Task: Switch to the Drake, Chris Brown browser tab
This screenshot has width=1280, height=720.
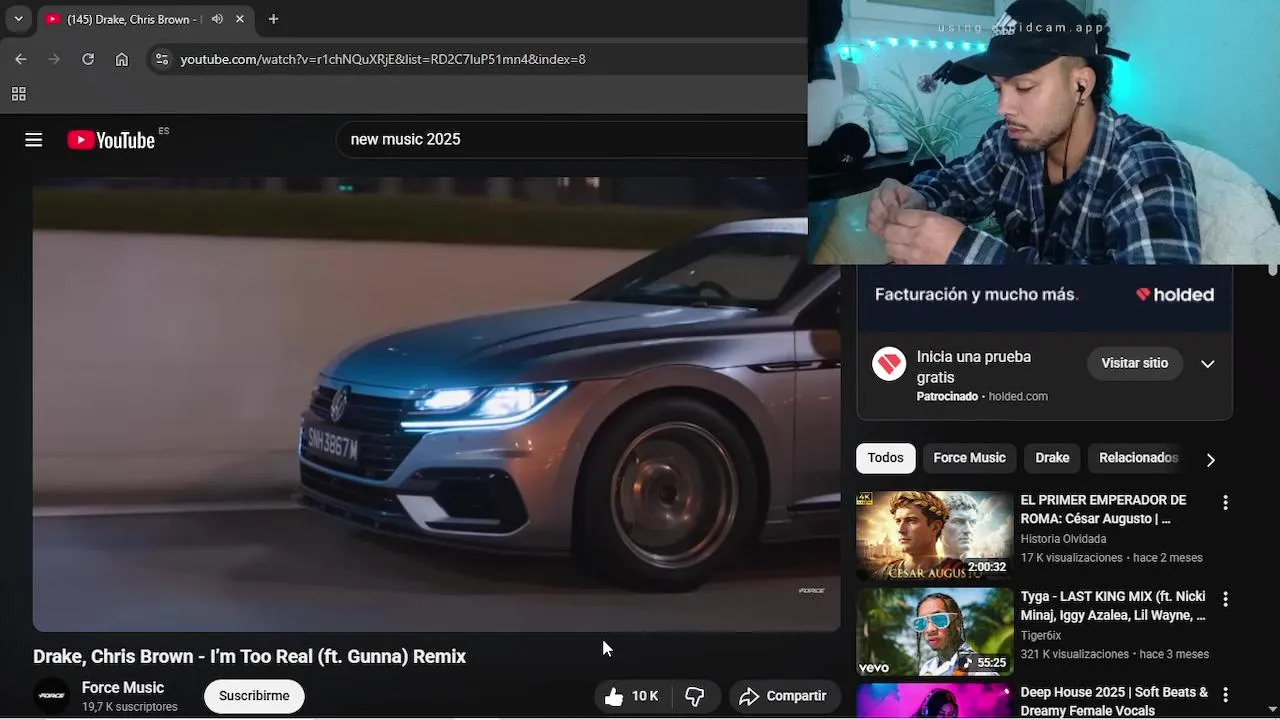Action: (147, 19)
